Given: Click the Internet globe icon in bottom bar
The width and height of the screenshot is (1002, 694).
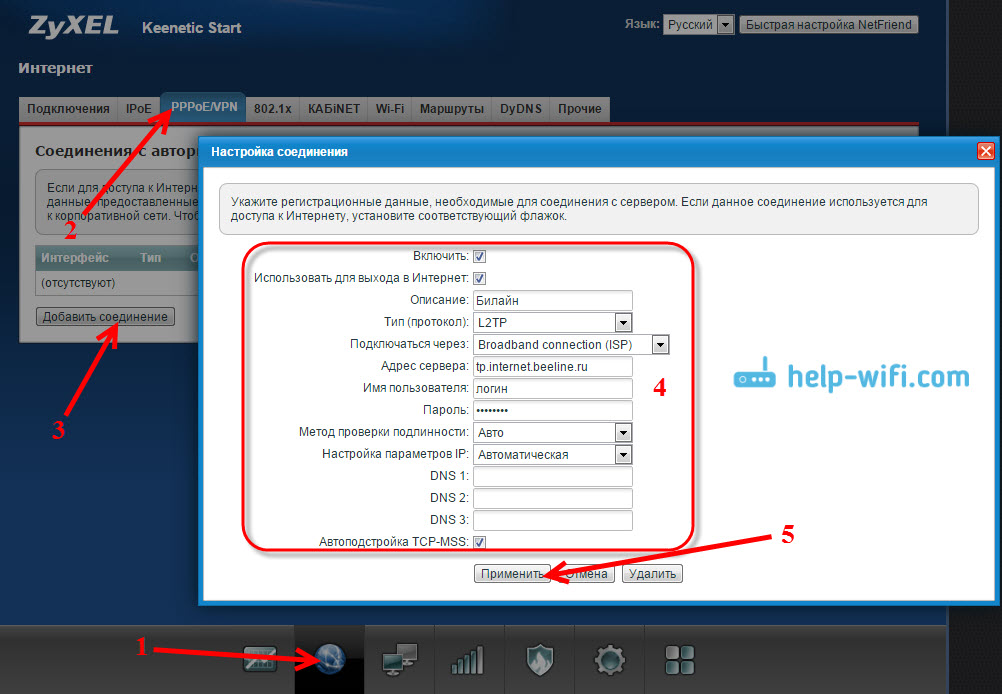Looking at the screenshot, I should pyautogui.click(x=330, y=660).
